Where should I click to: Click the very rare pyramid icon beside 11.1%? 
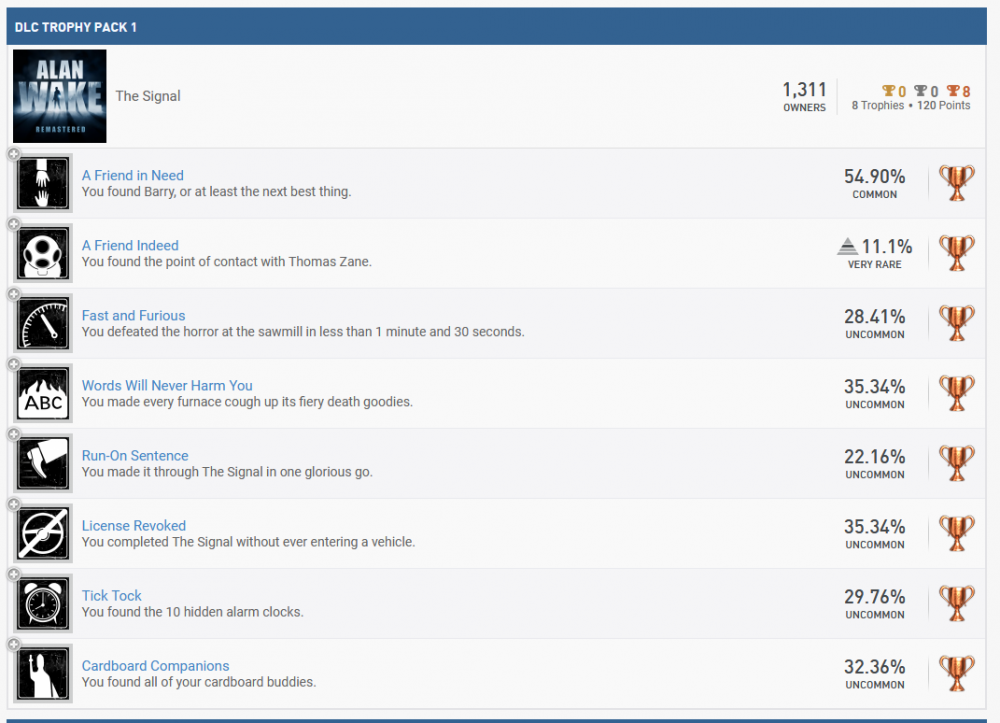coord(847,246)
